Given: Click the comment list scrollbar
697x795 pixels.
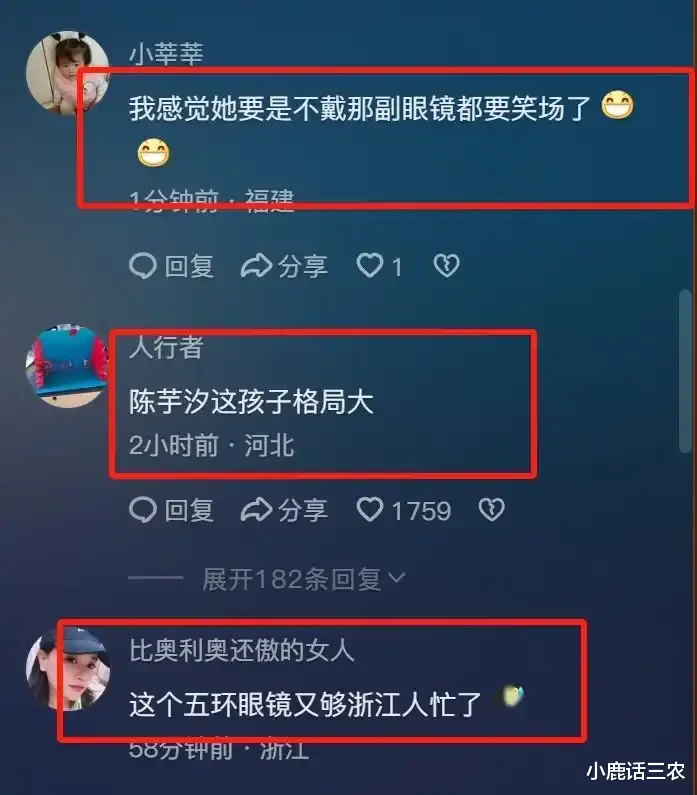Looking at the screenshot, I should click(x=685, y=371).
